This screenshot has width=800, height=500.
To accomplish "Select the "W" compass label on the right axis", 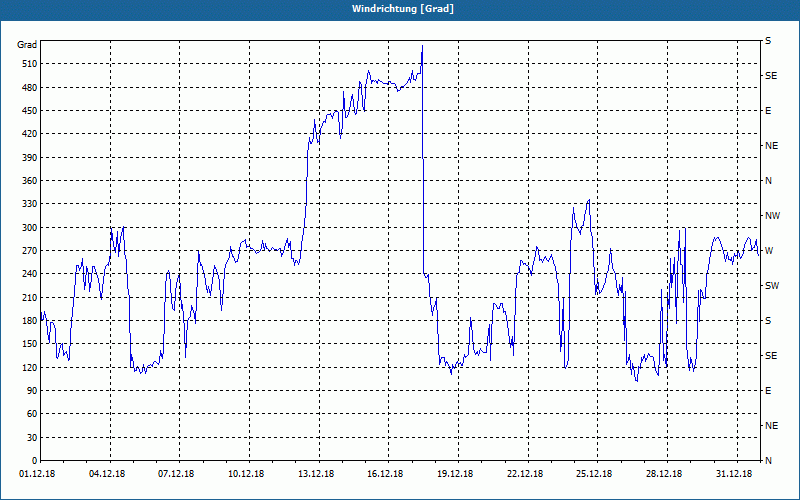I will [x=769, y=251].
